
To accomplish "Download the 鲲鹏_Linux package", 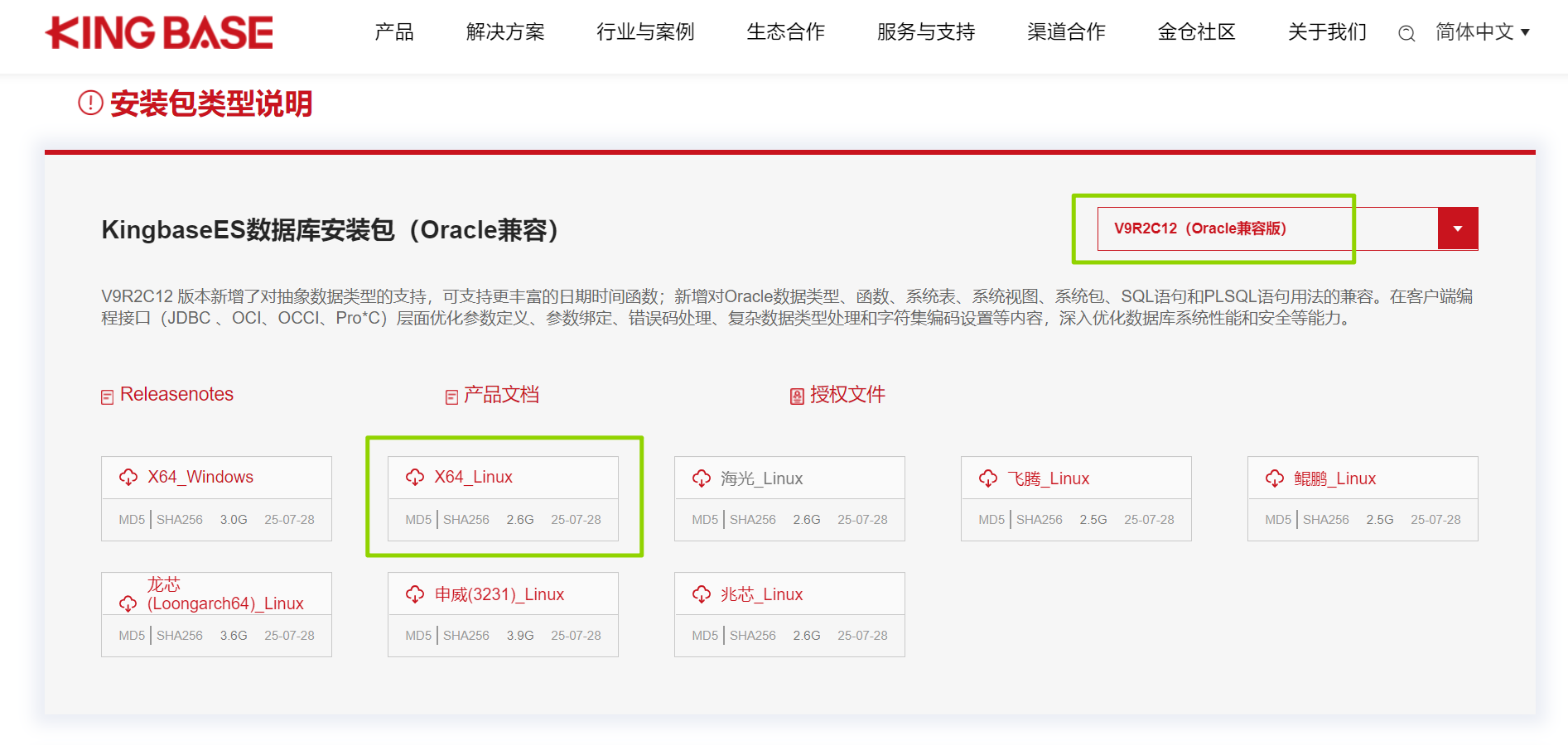I will [1335, 478].
